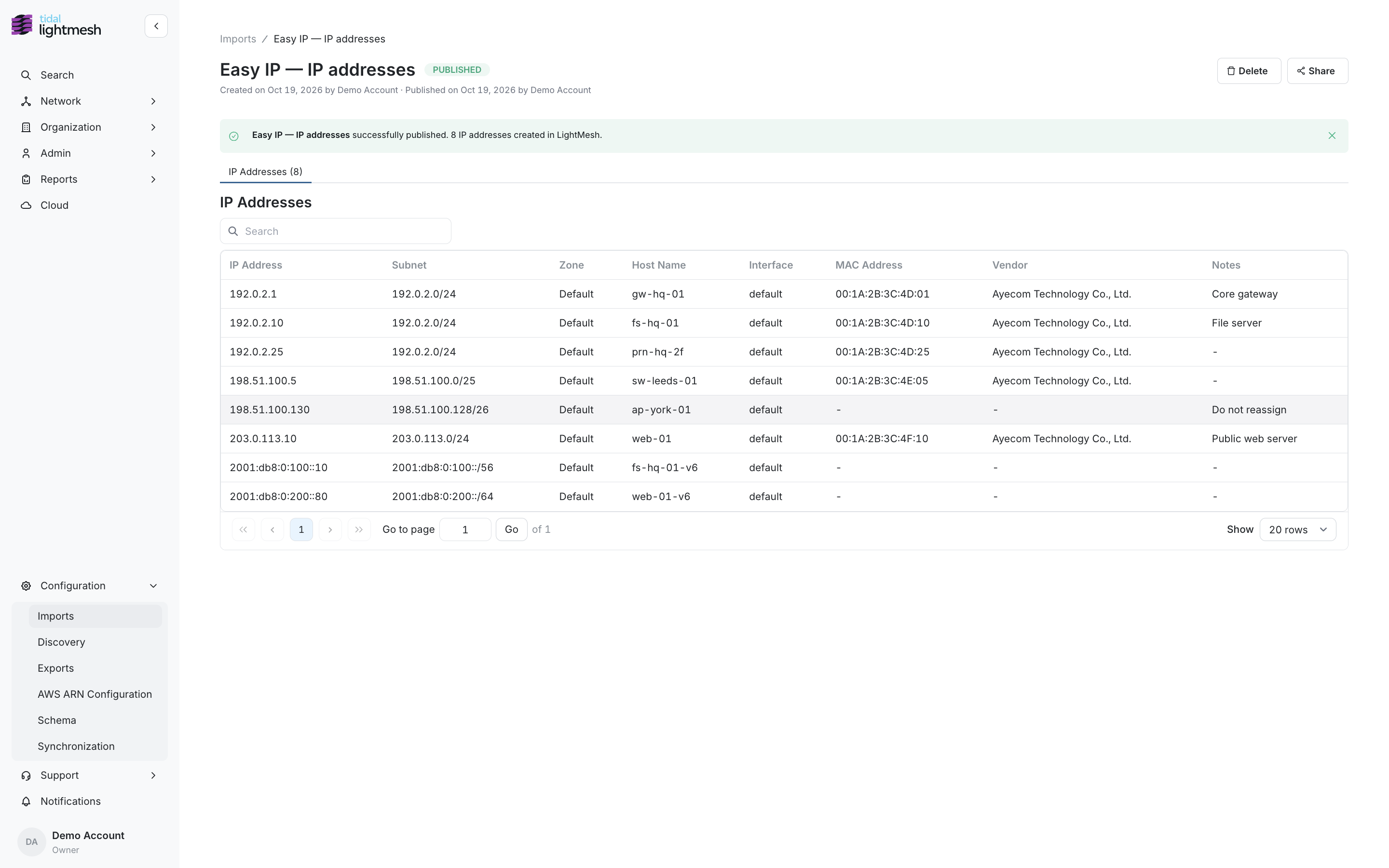1389x868 pixels.
Task: Dismiss the success banner with the X
Action: tap(1332, 136)
